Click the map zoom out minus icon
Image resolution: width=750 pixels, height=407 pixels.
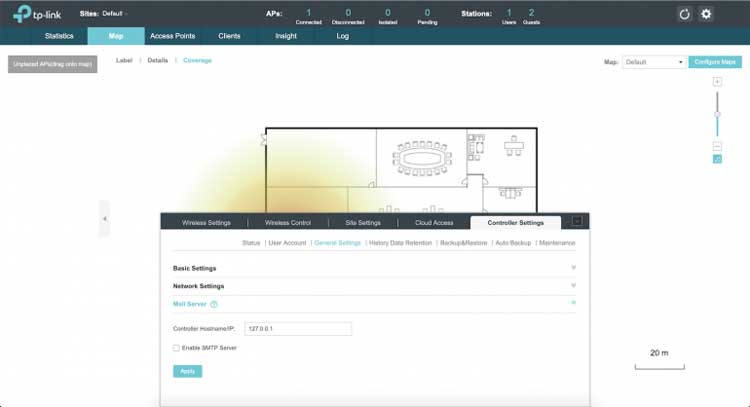[717, 147]
